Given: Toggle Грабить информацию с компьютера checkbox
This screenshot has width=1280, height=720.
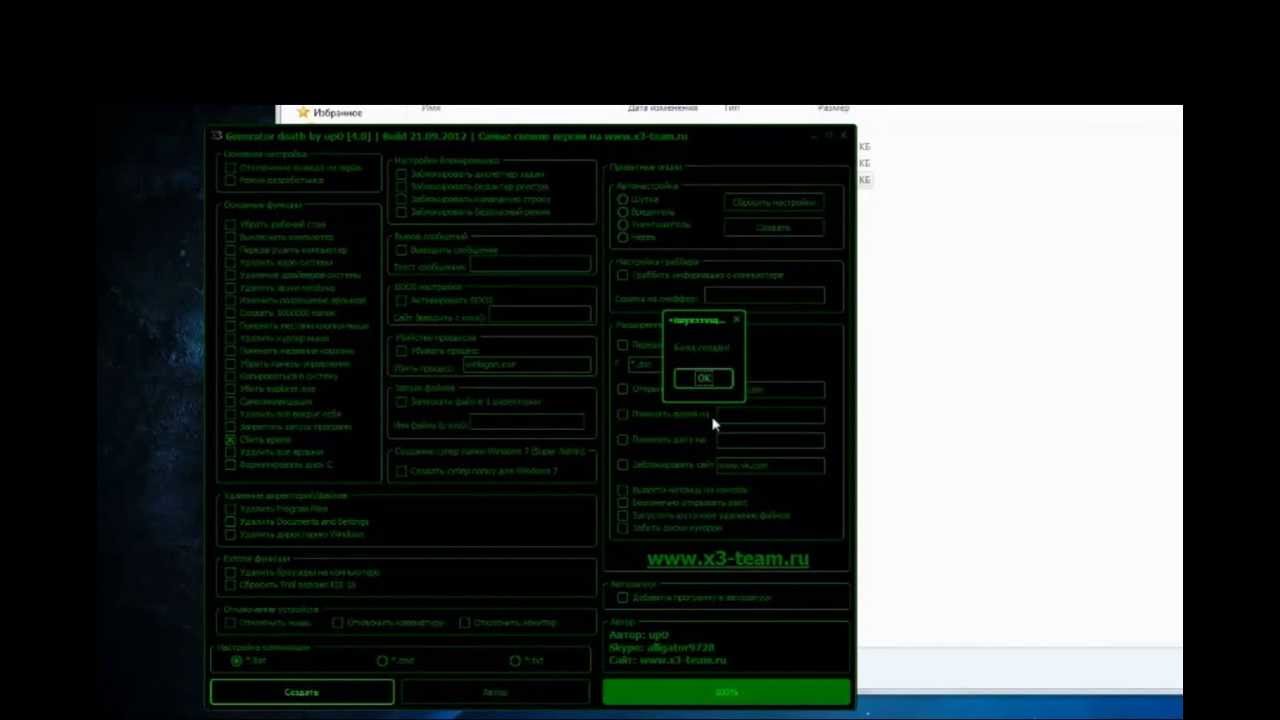Looking at the screenshot, I should [x=623, y=275].
